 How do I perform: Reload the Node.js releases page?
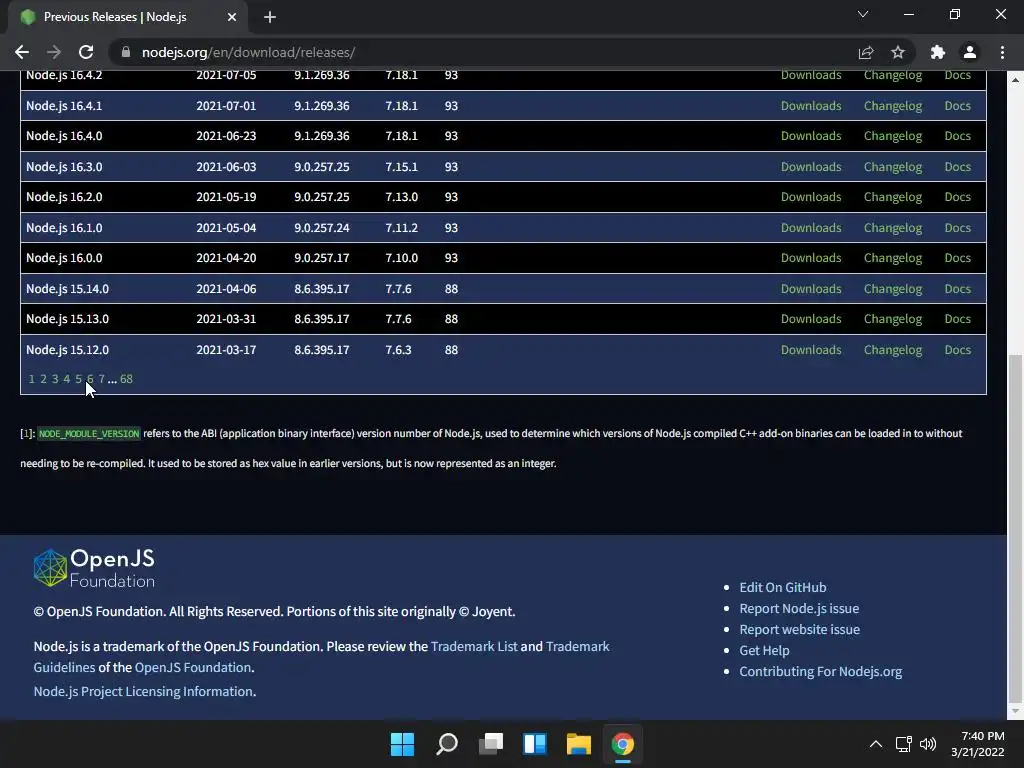(86, 52)
